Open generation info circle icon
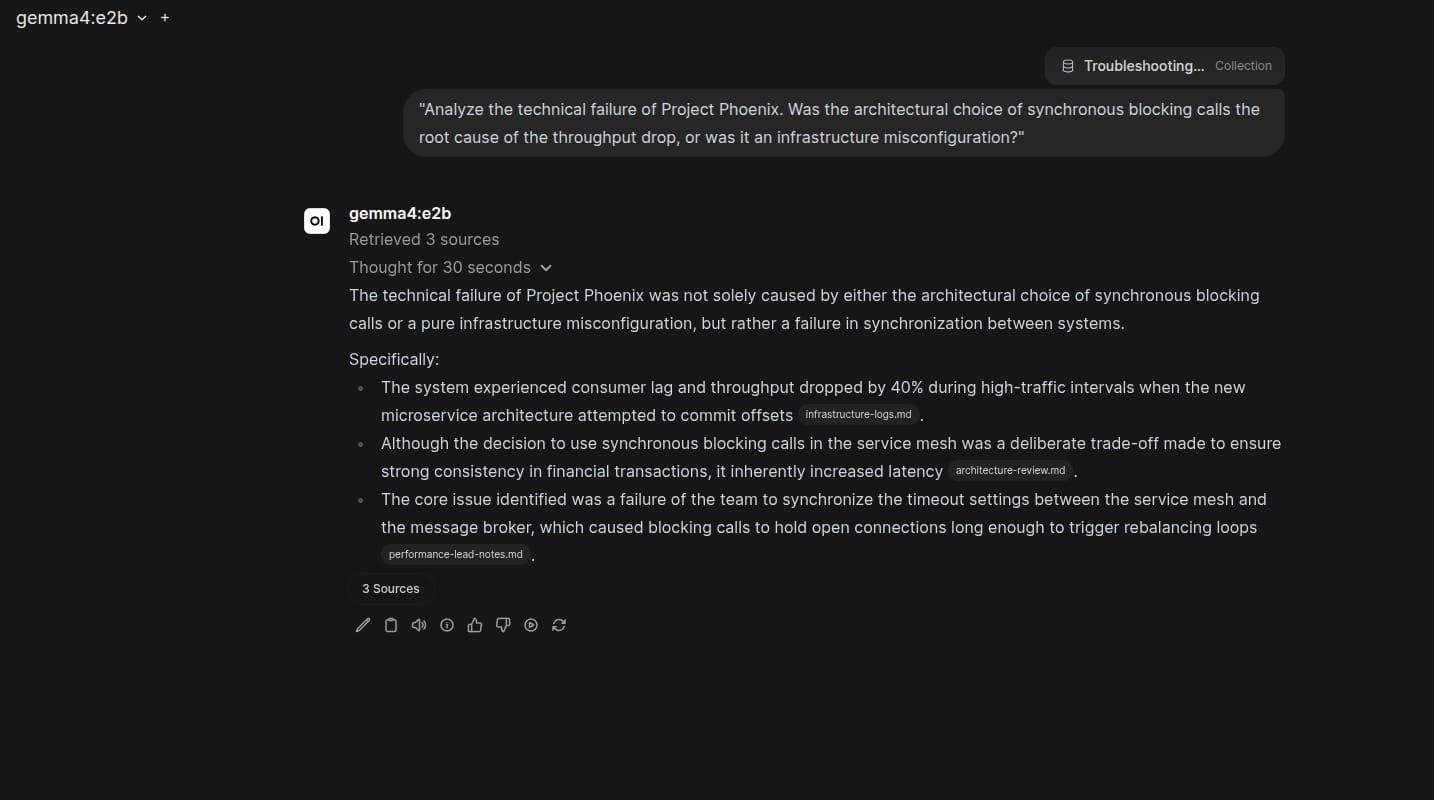Image resolution: width=1434 pixels, height=800 pixels. click(x=447, y=625)
